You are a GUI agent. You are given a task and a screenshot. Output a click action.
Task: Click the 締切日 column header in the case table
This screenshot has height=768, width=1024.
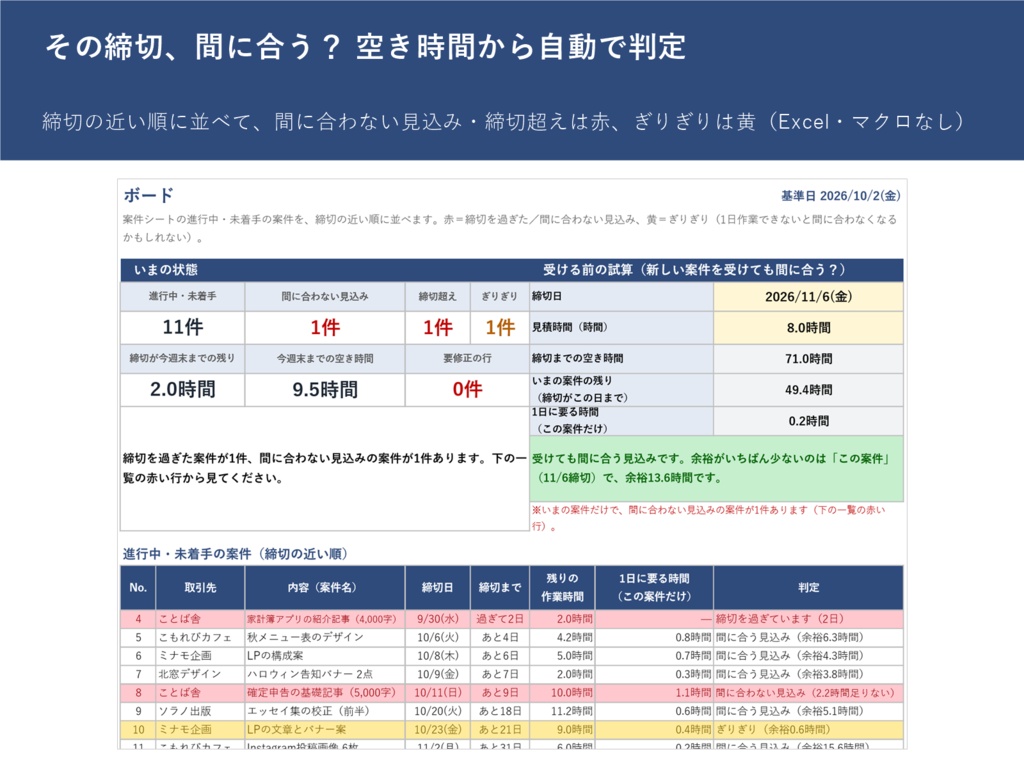click(x=438, y=588)
